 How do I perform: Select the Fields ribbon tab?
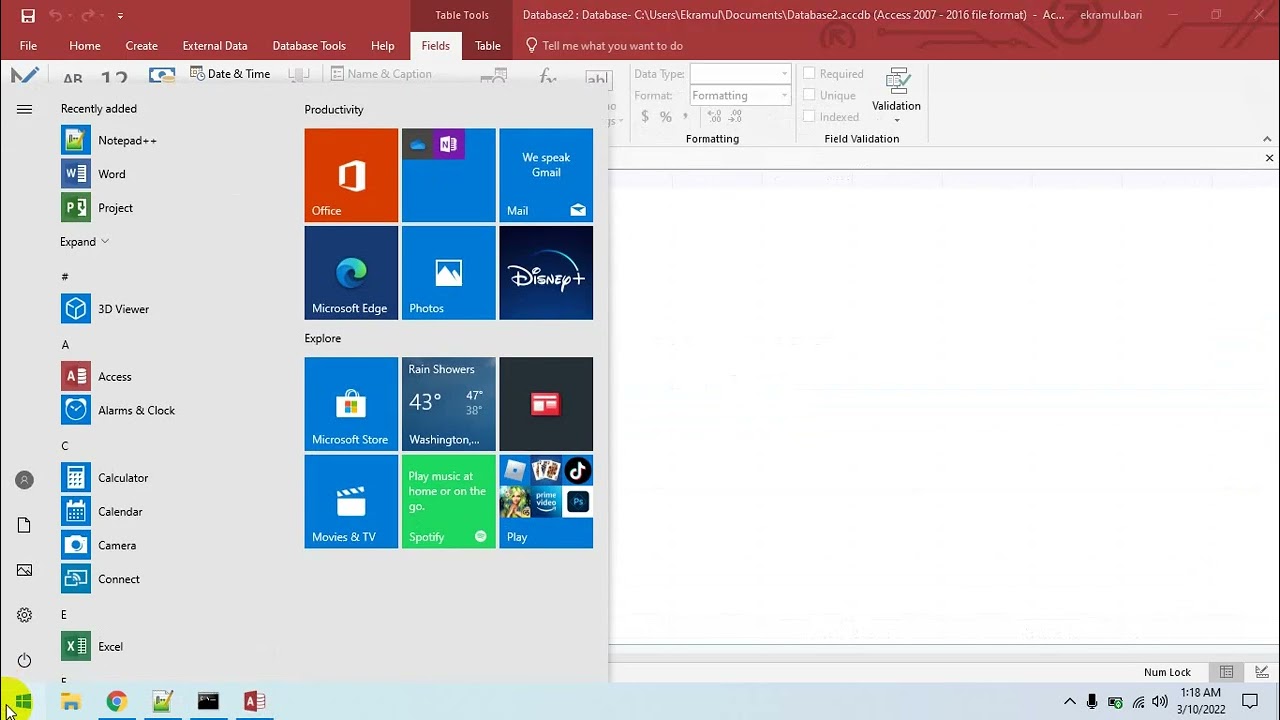(x=436, y=46)
